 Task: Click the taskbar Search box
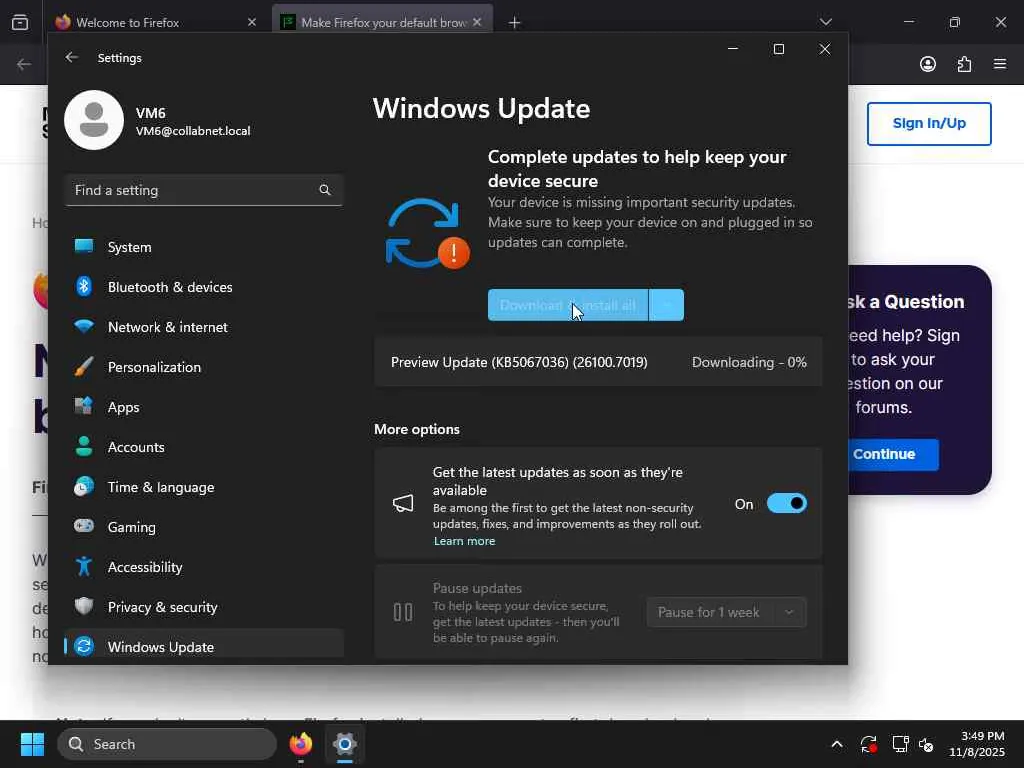click(167, 744)
